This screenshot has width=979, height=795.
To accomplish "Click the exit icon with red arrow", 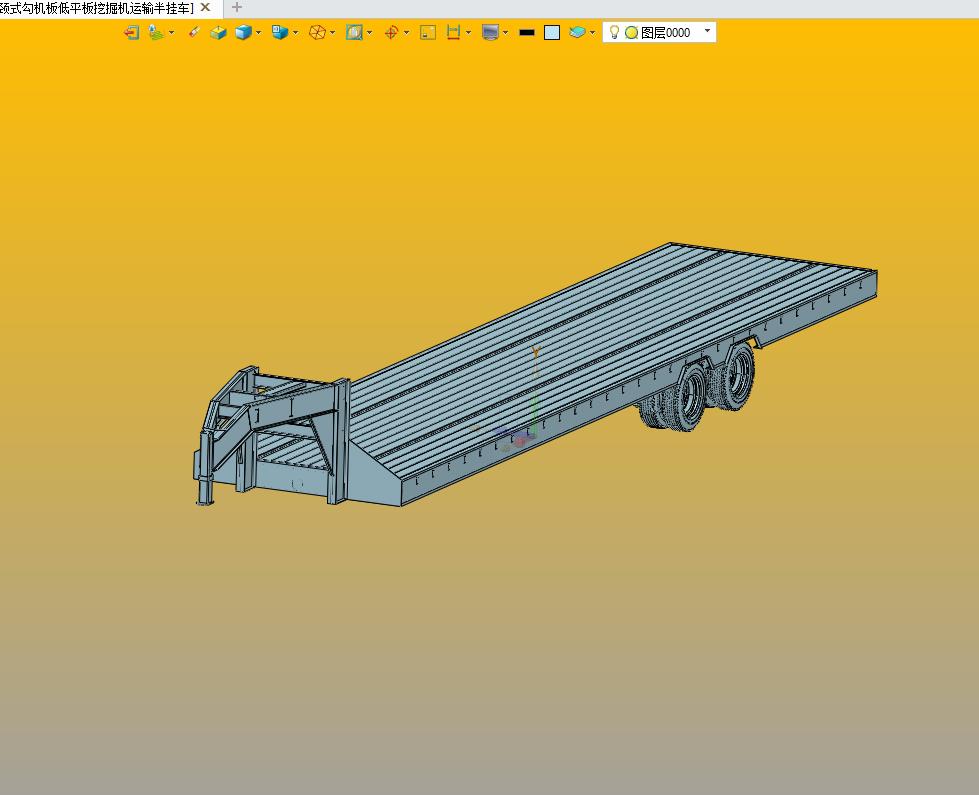I will 131,32.
